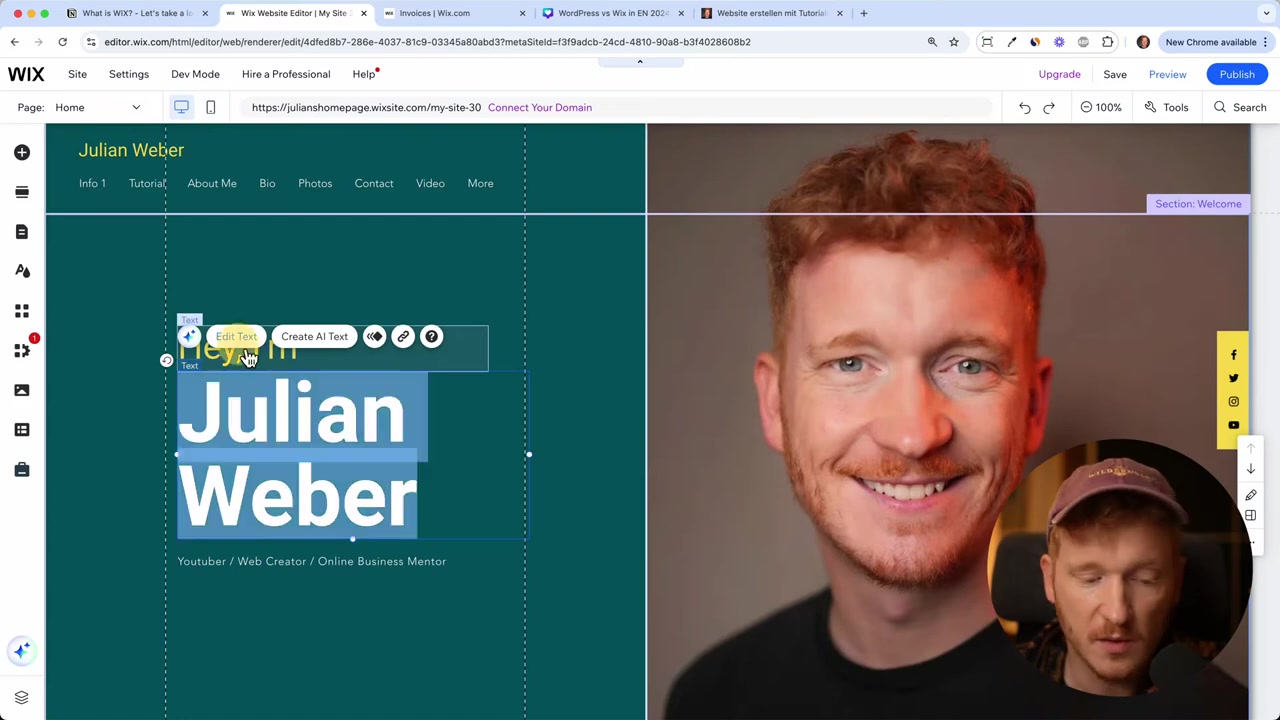Viewport: 1280px width, 720px height.
Task: Click the section edit pencil icon
Action: coord(1250,495)
